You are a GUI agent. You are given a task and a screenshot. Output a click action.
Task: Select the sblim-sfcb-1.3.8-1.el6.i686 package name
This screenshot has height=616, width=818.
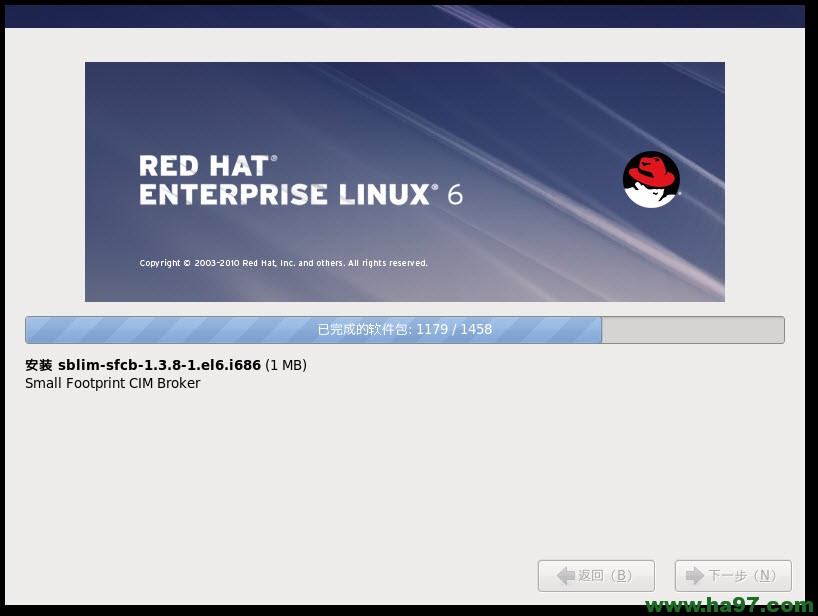coord(159,365)
